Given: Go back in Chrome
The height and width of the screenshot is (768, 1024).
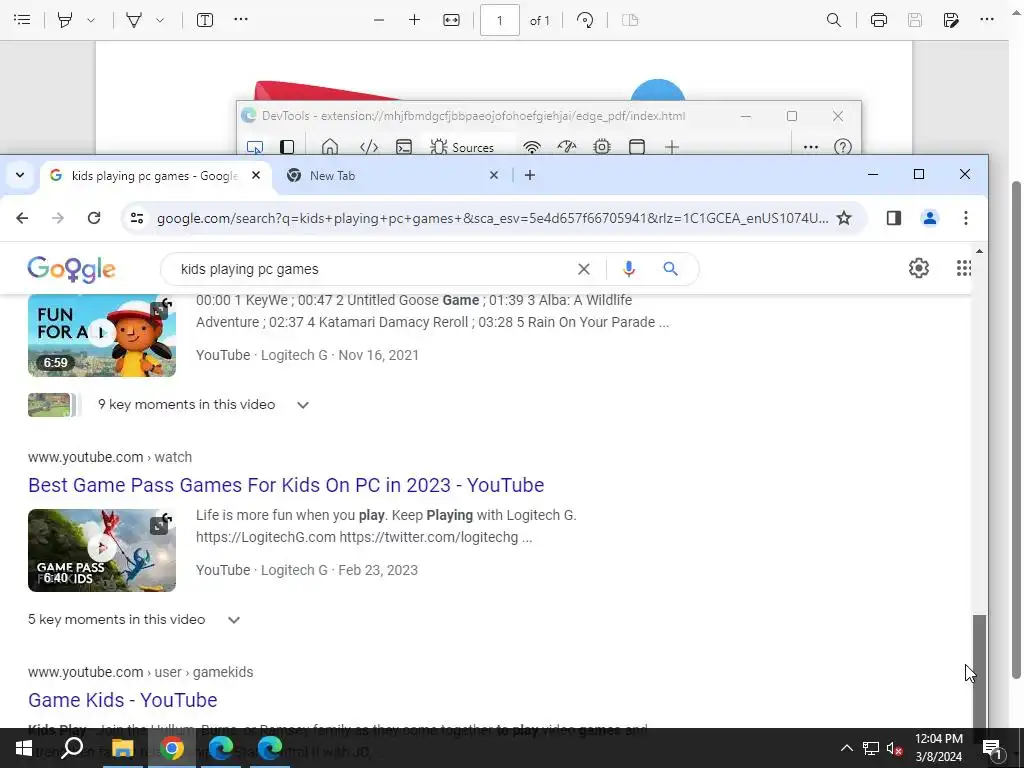Looking at the screenshot, I should click(x=22, y=218).
